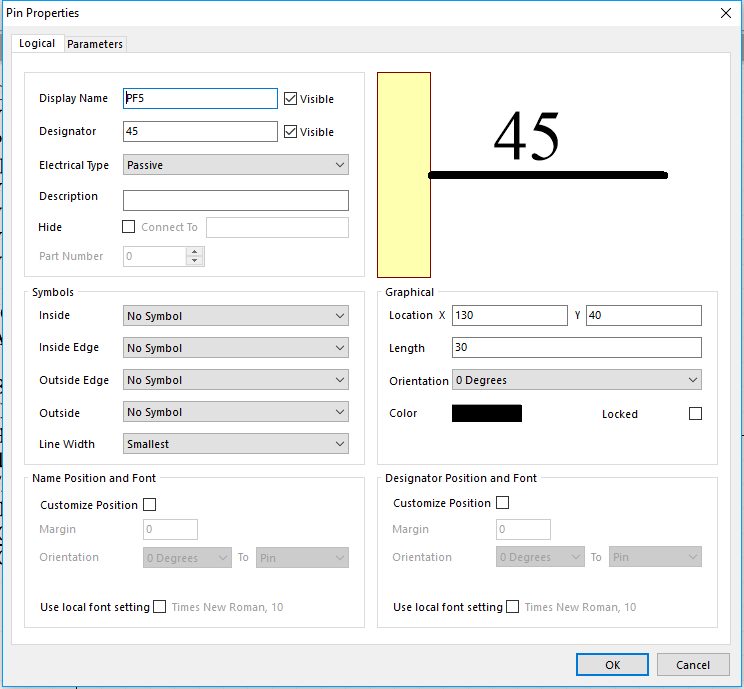Tick Use local font setting for Name
The height and width of the screenshot is (689, 744).
pyautogui.click(x=160, y=607)
